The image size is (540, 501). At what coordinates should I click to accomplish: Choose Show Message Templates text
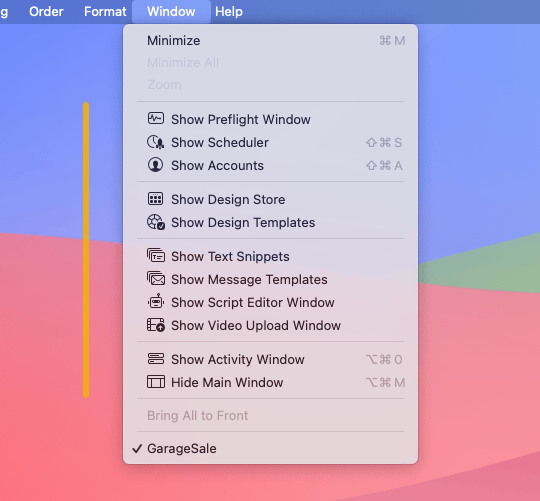click(x=249, y=279)
